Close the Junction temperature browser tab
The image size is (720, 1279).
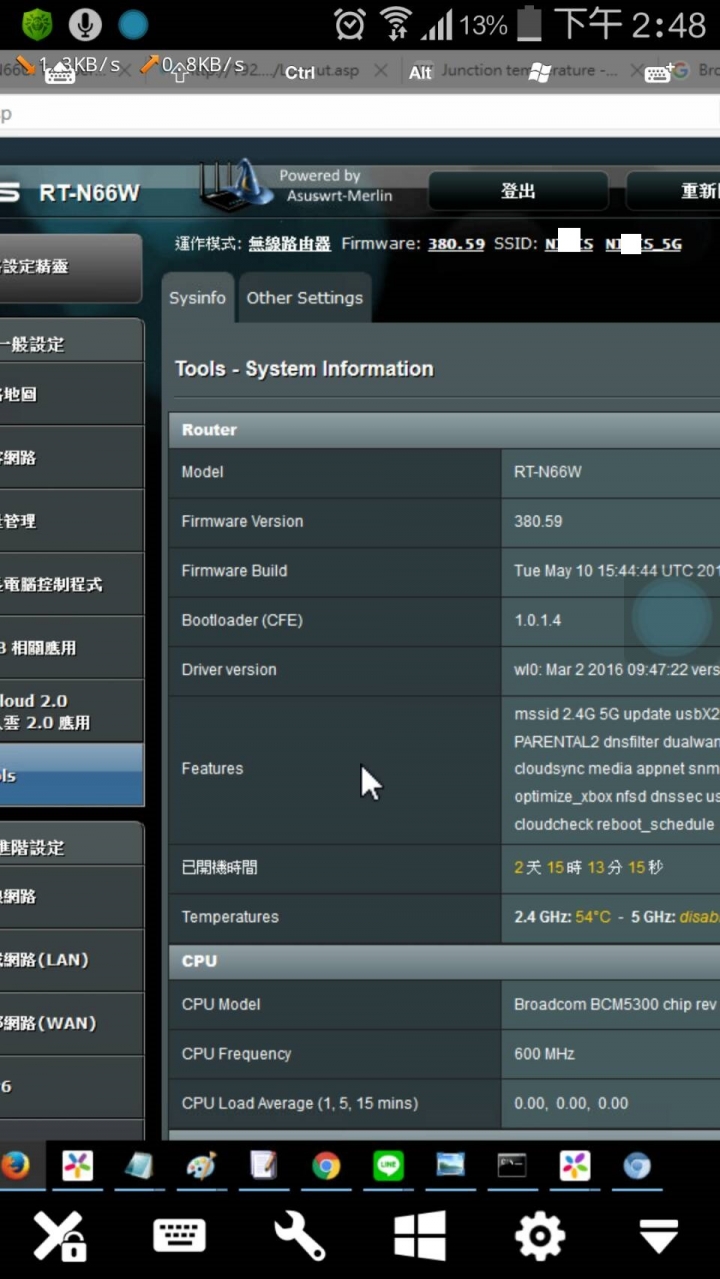point(636,71)
